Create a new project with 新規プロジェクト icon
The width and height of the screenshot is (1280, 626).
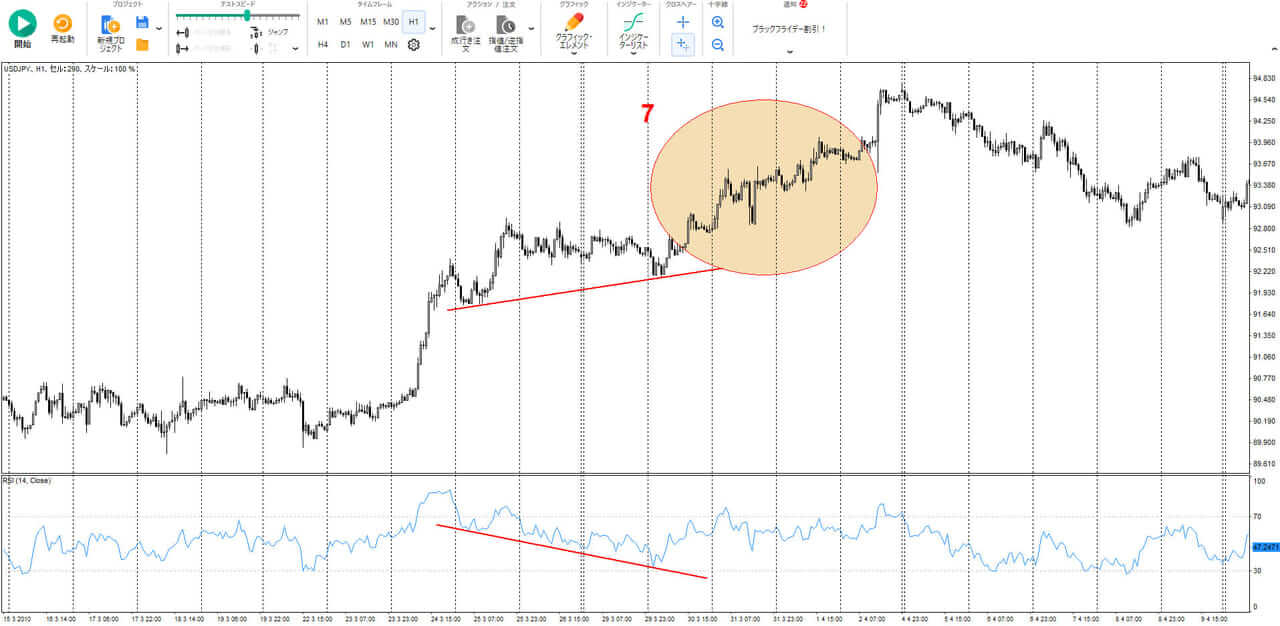point(109,25)
